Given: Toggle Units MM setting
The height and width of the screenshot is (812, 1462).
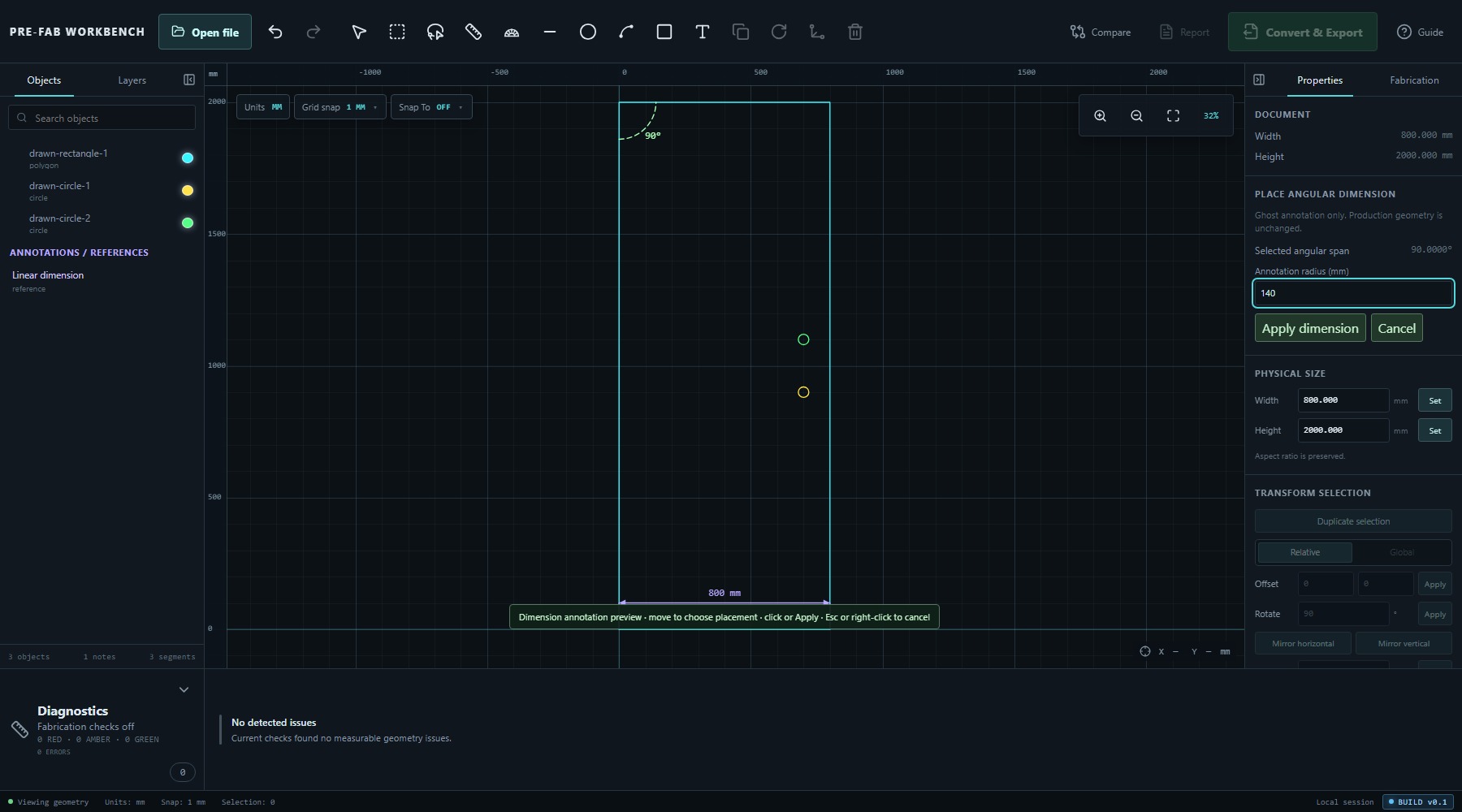Looking at the screenshot, I should click(263, 107).
